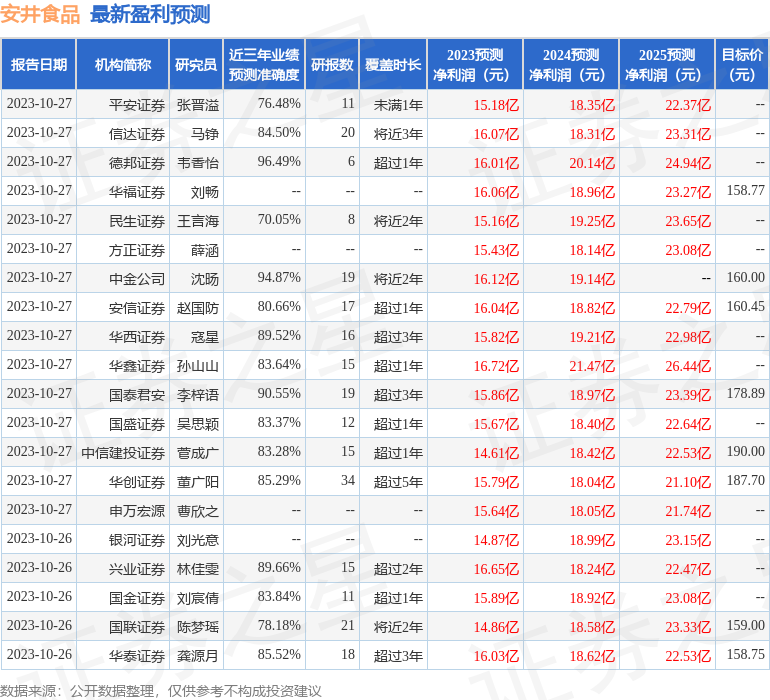Screen dimensions: 770x700
Task: Click analyst name 董广阳
Action: 197,481
